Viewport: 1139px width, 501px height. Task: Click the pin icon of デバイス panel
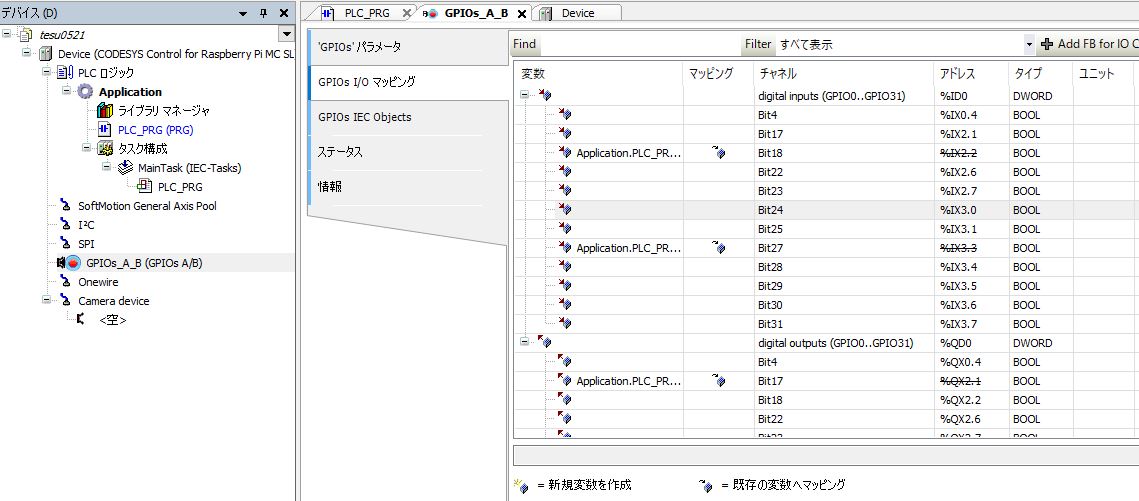point(264,13)
